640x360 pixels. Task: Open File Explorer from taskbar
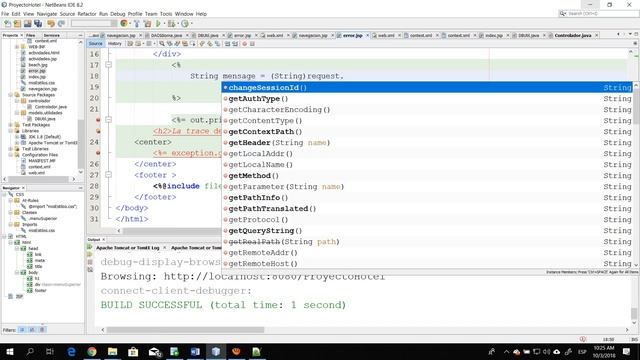pyautogui.click(x=112, y=351)
